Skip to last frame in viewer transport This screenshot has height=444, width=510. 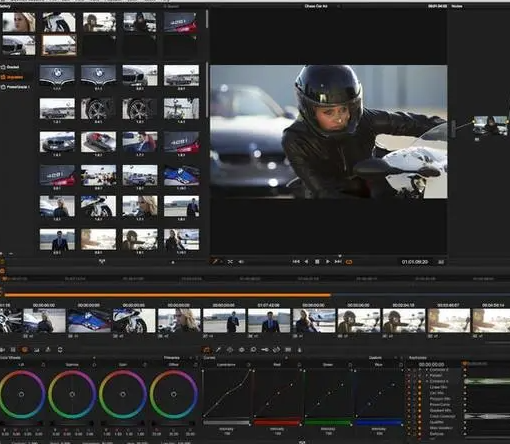point(338,262)
